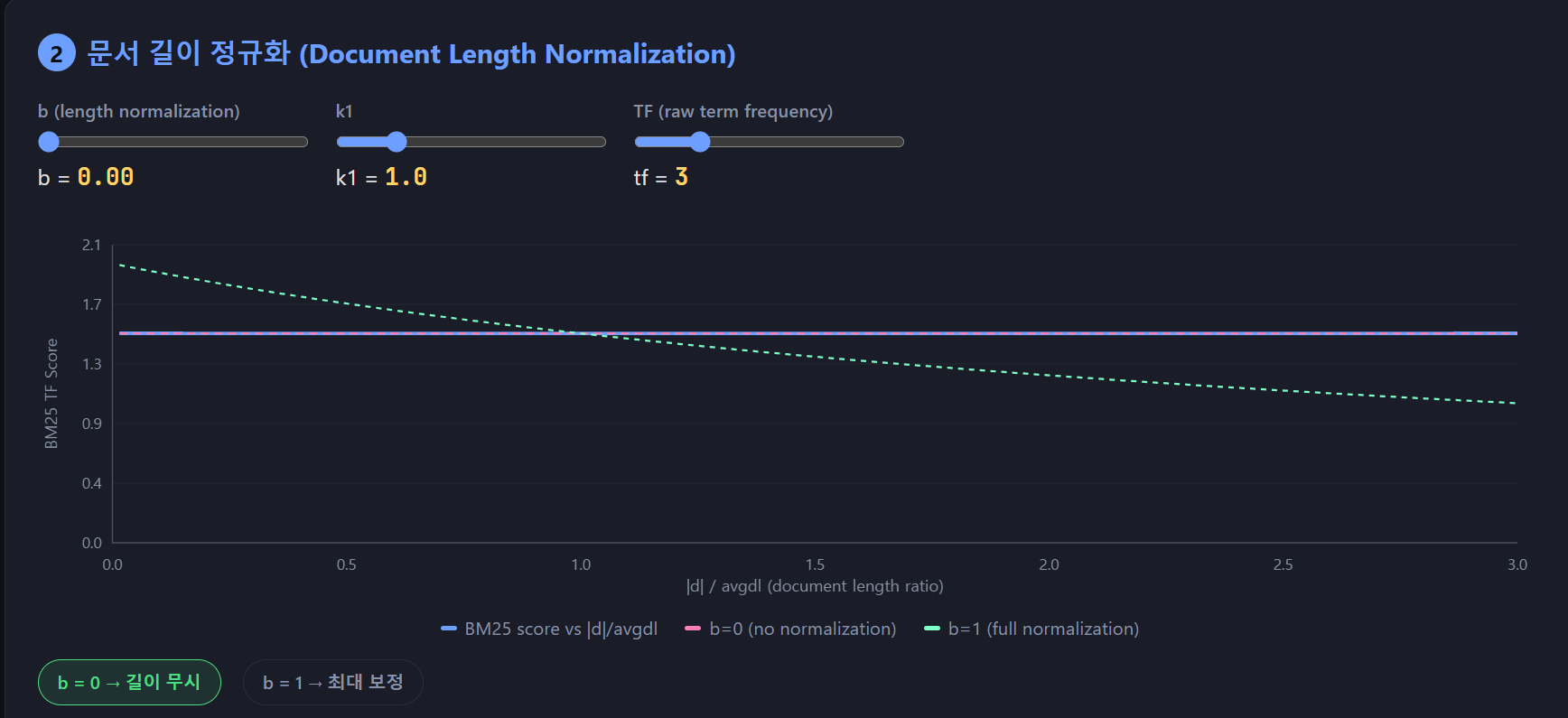Click the k1 slider handle
The height and width of the screenshot is (718, 1568).
(397, 142)
